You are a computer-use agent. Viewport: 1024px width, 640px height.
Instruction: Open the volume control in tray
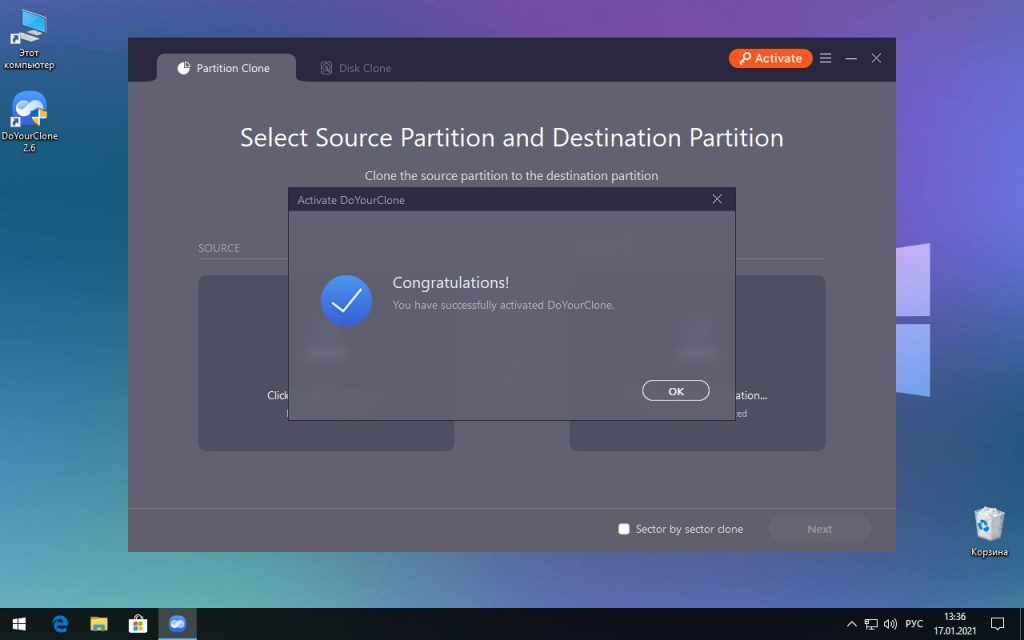890,624
